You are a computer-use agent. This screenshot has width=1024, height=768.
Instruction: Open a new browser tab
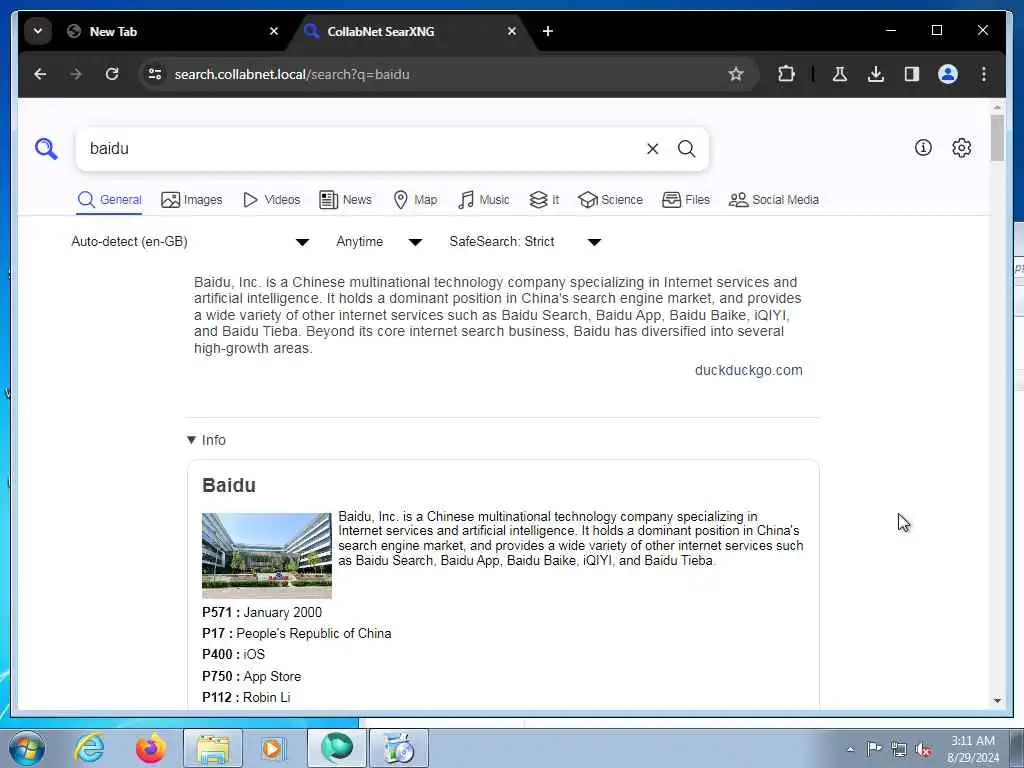tap(548, 31)
